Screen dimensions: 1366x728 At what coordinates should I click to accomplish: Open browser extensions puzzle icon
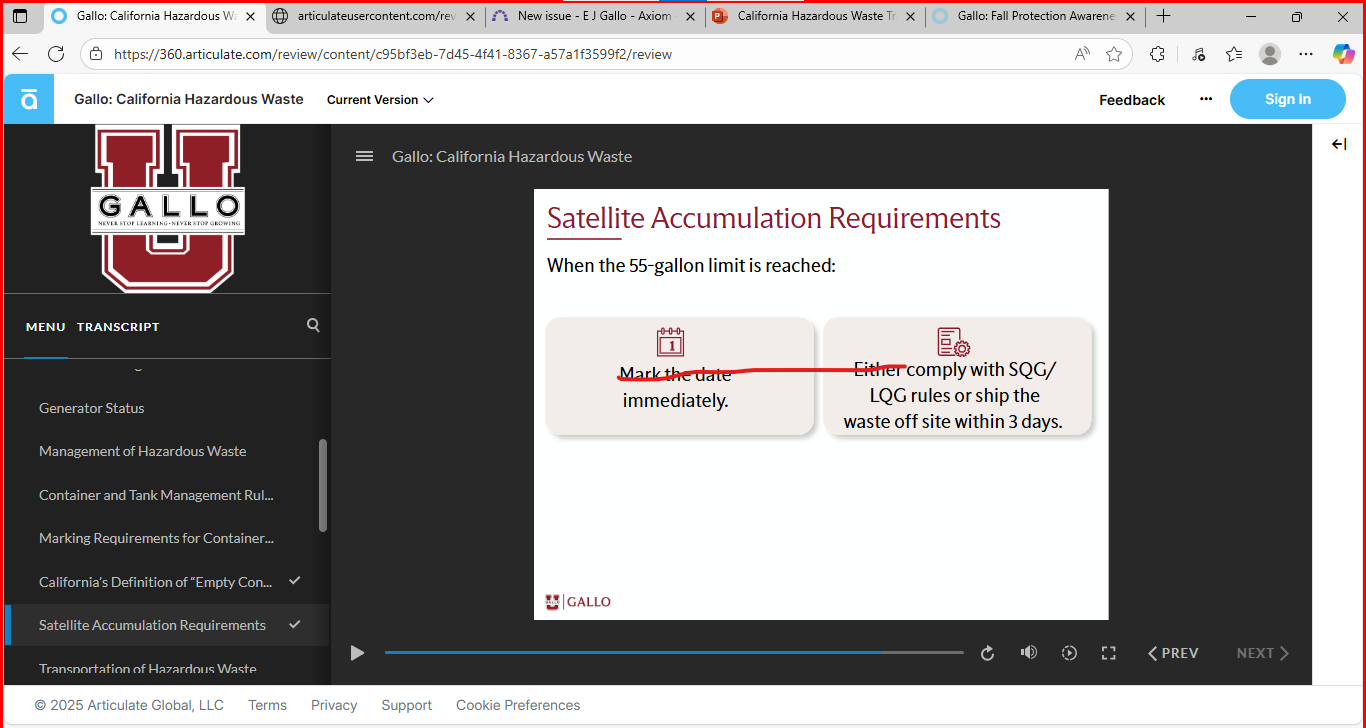click(1157, 54)
